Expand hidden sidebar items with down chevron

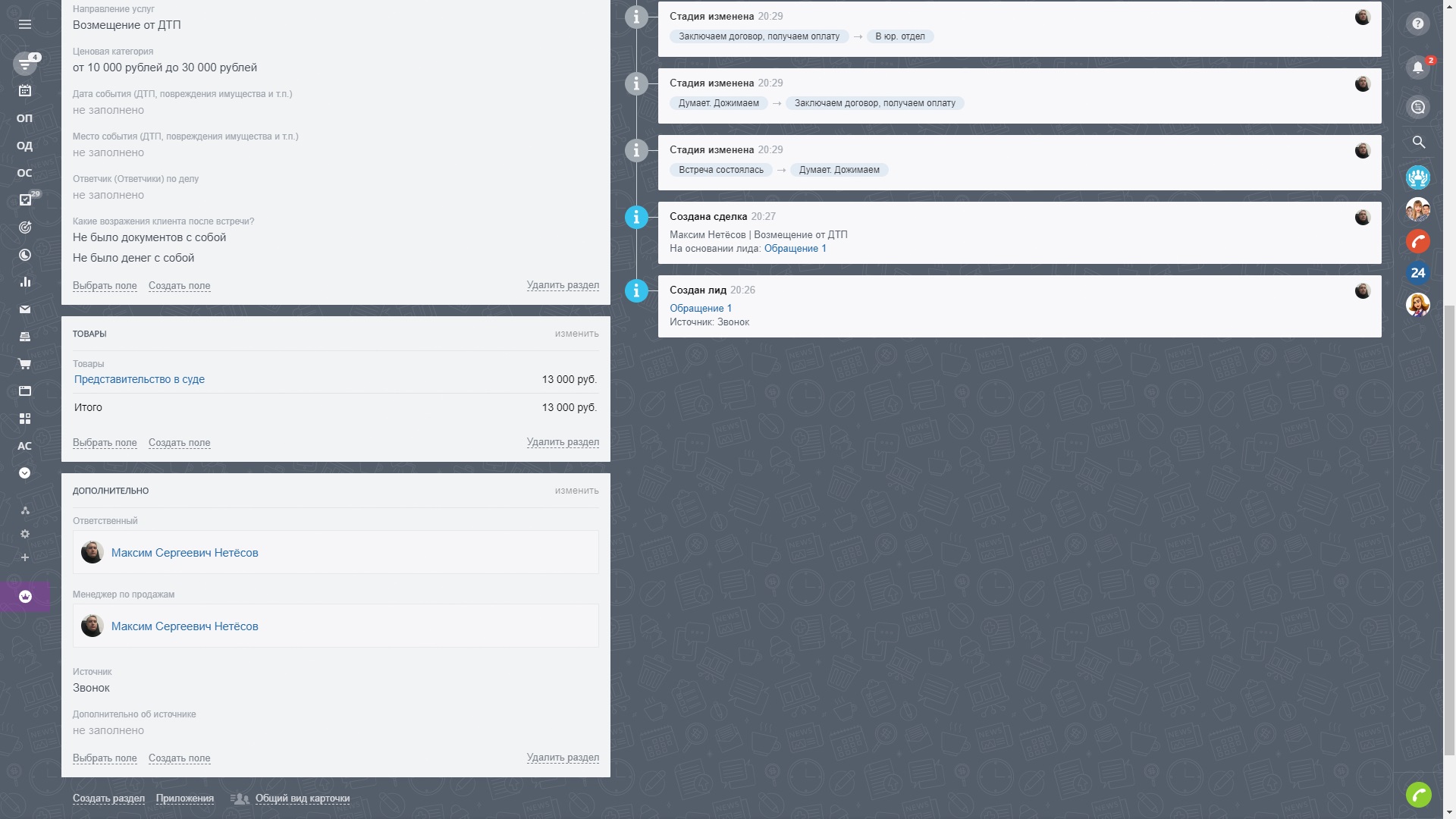(25, 473)
